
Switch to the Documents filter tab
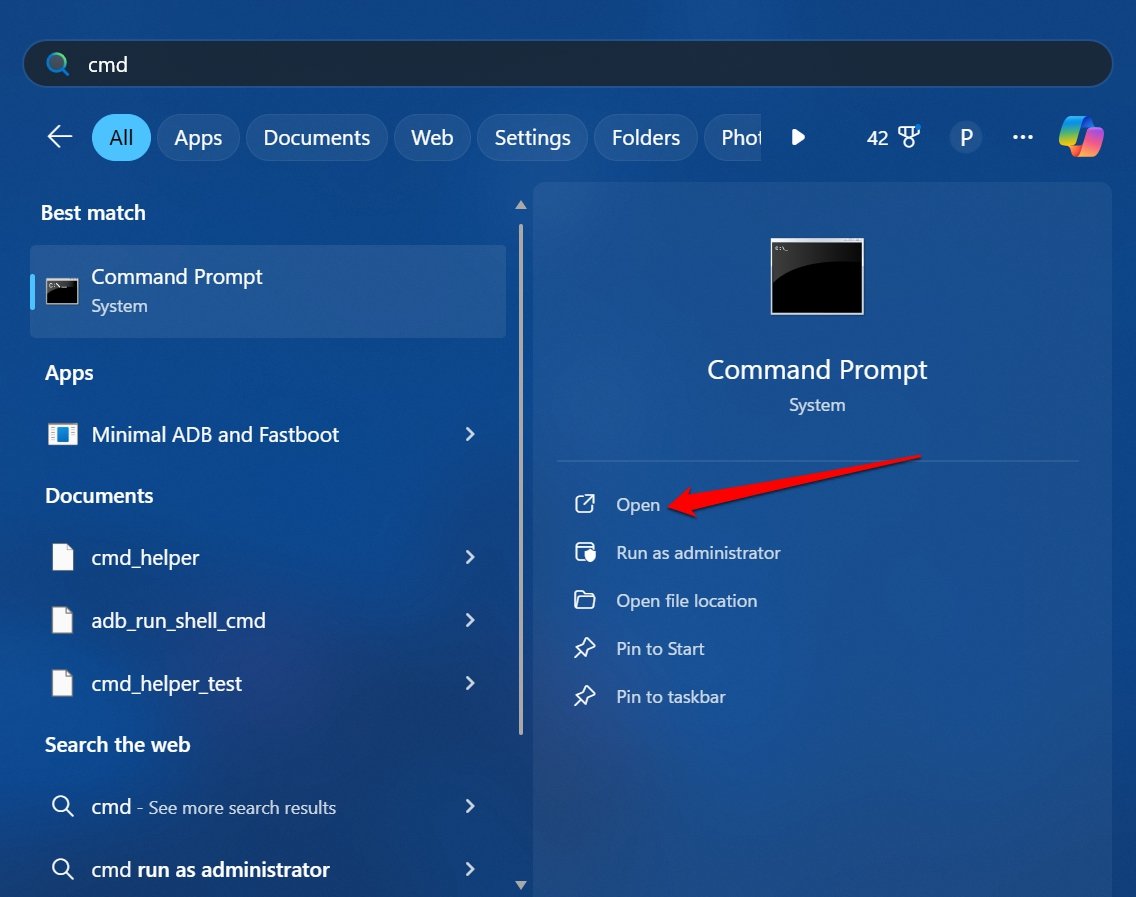click(x=317, y=137)
